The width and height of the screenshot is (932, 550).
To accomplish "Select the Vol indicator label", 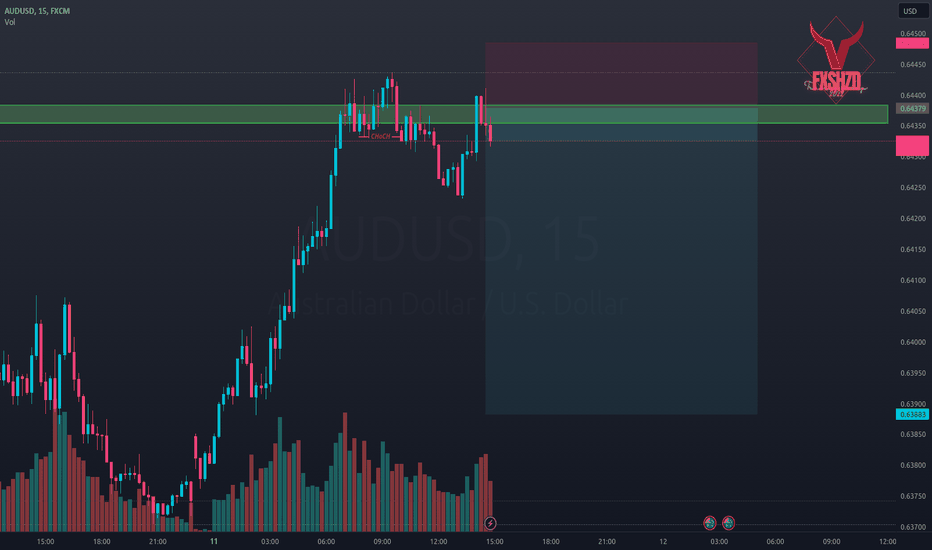I will [x=10, y=22].
